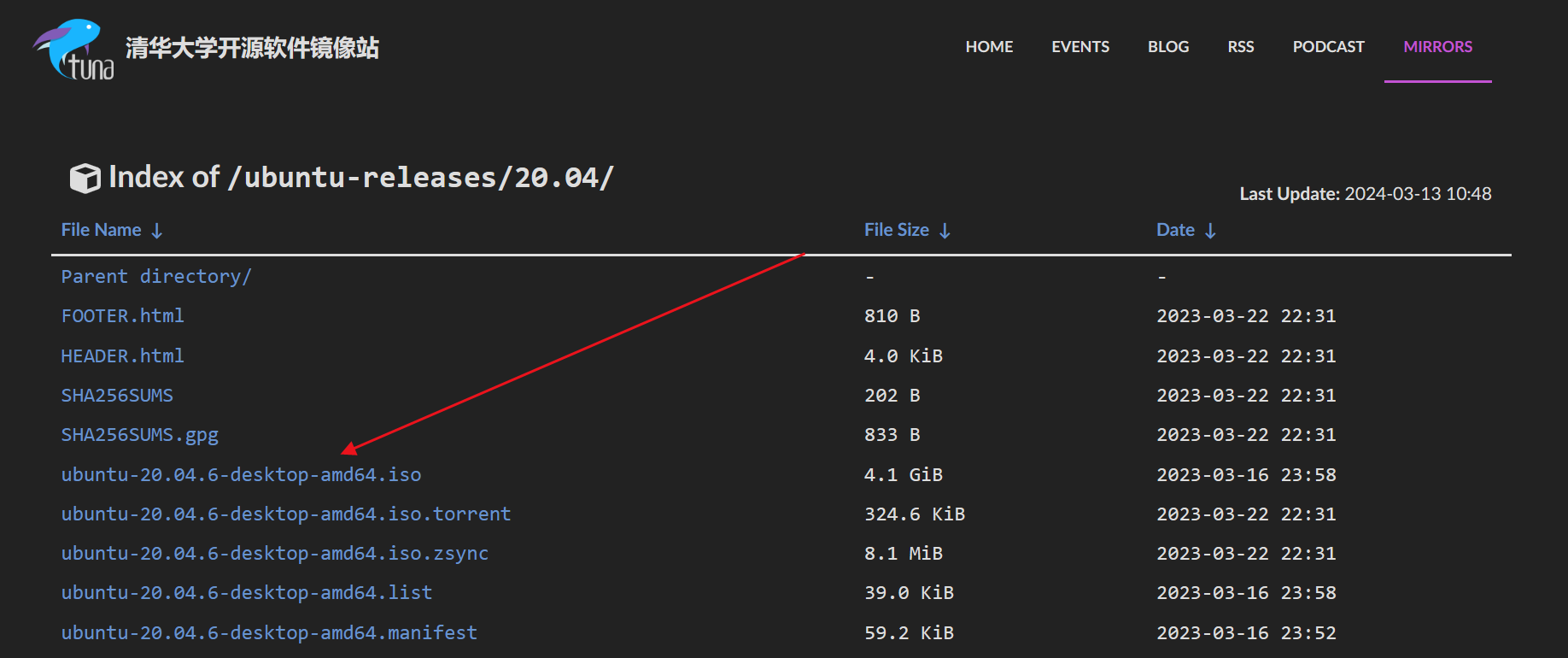Download the desktop-amd64.iso.torrent file
This screenshot has height=658, width=1568.
tap(286, 514)
